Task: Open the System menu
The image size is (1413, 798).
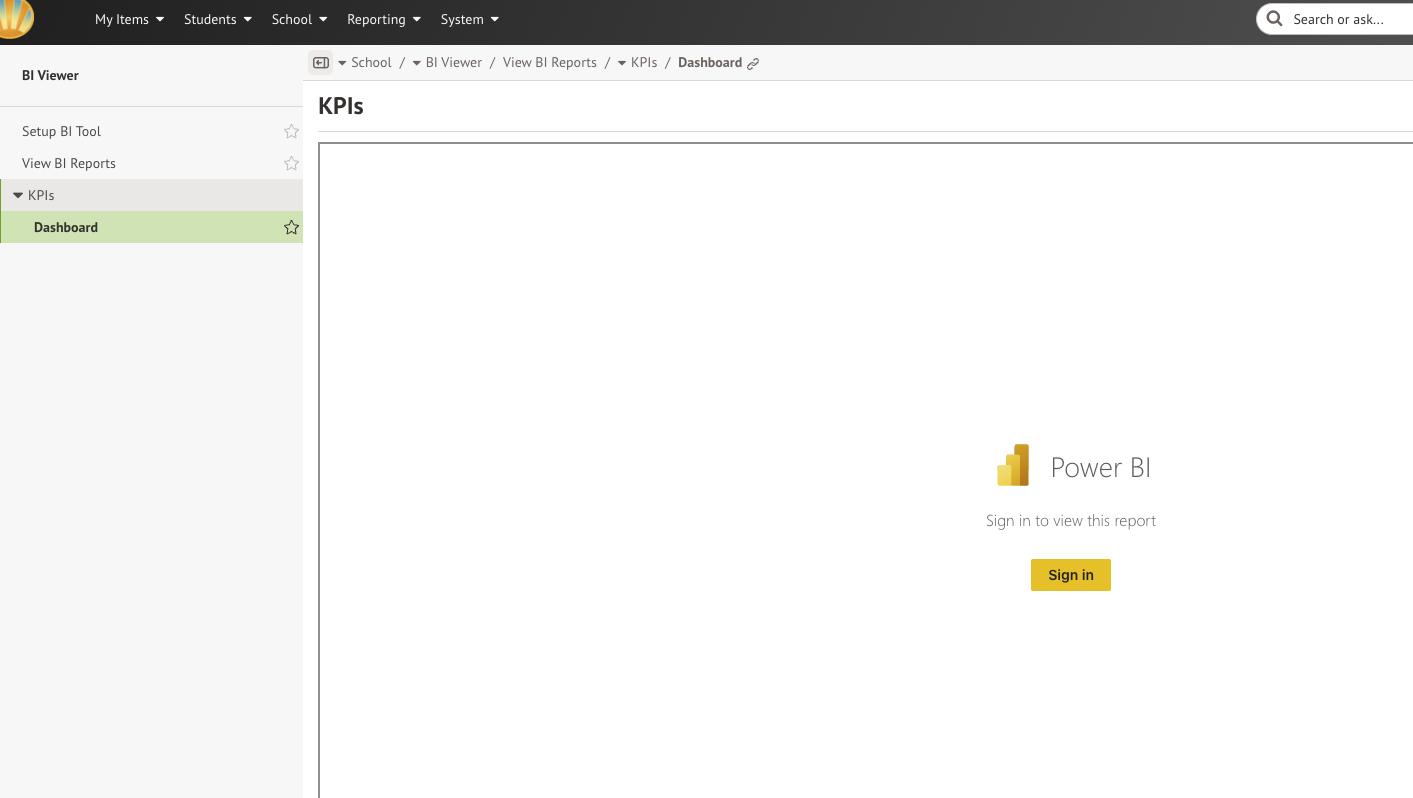Action: point(469,19)
